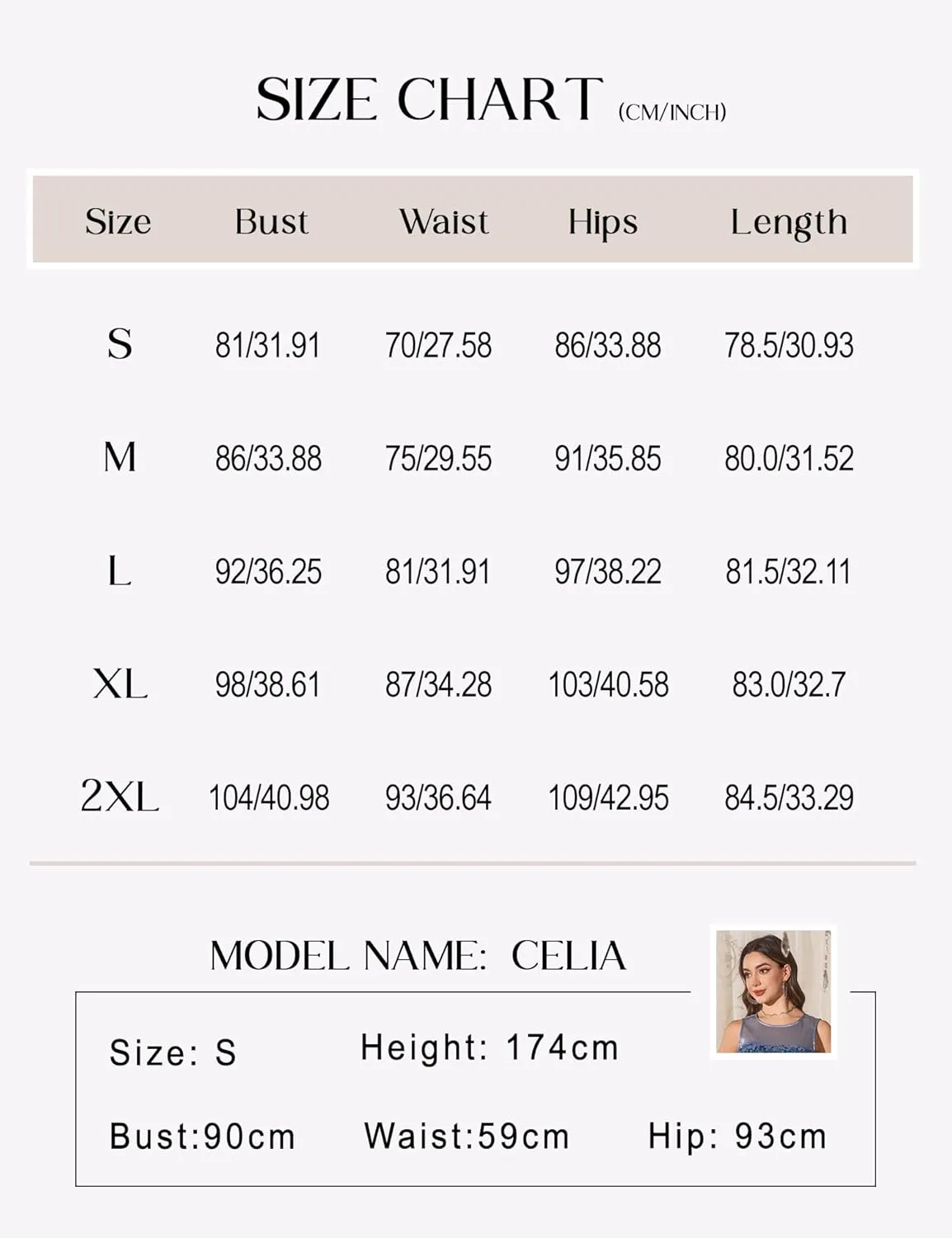The height and width of the screenshot is (1238, 952).
Task: Select the S size row label
Action: (120, 343)
